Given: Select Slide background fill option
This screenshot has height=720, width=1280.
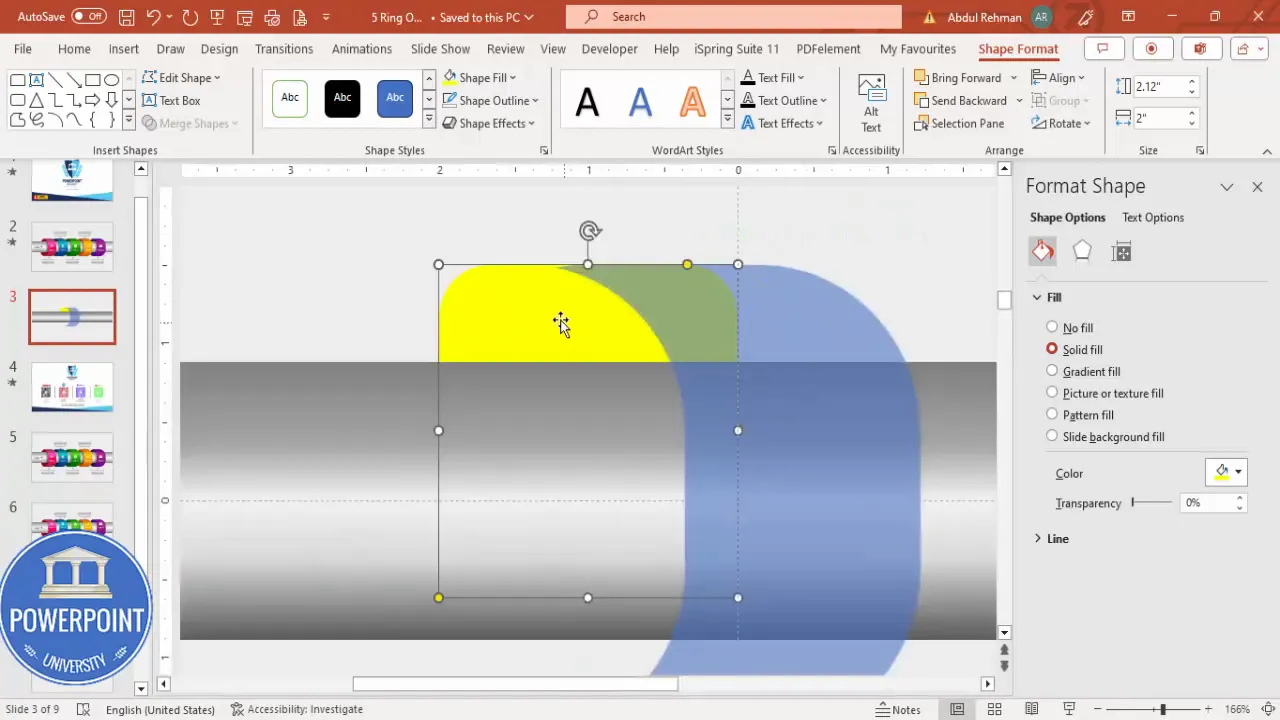Looking at the screenshot, I should pyautogui.click(x=1105, y=436).
